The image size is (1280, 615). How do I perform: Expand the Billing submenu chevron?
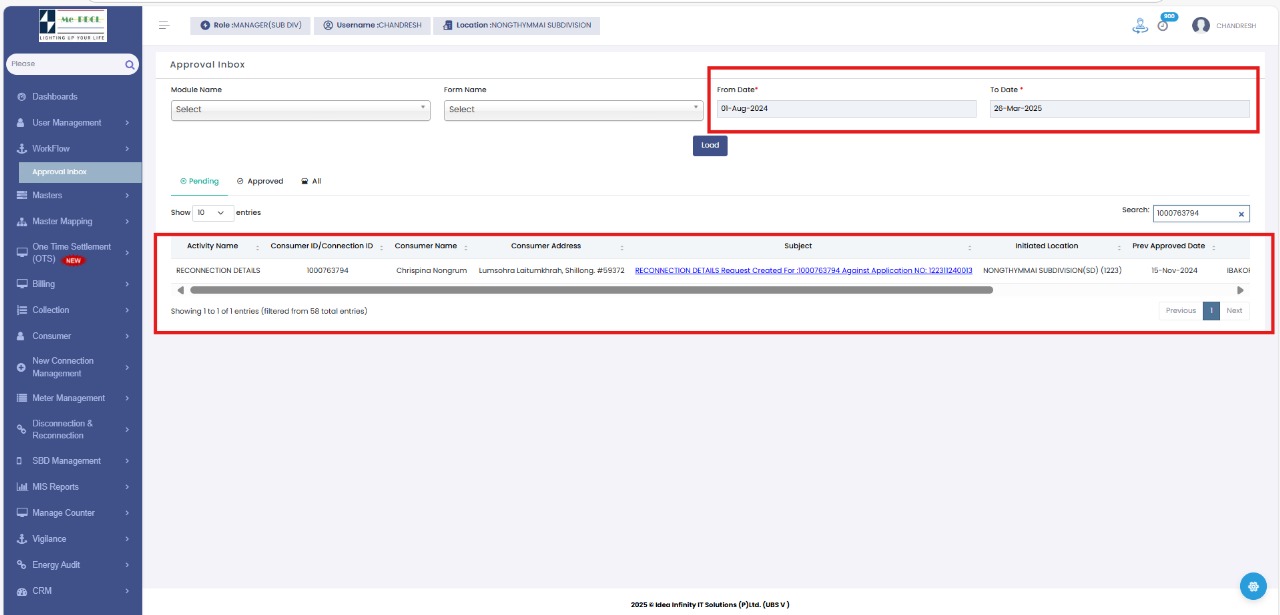coord(127,284)
